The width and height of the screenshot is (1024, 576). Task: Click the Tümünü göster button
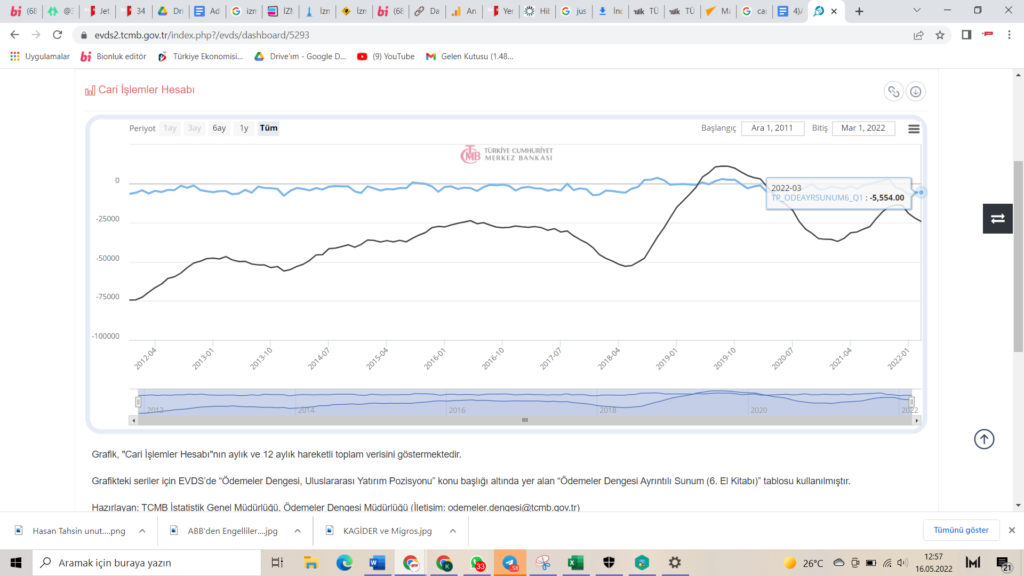(x=961, y=530)
